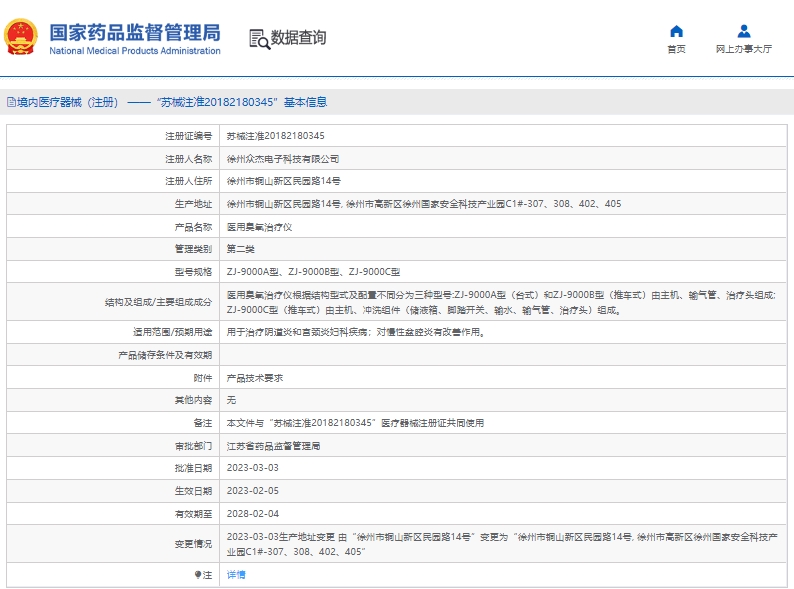Click the 有效期至 label
The width and height of the screenshot is (794, 589).
(x=193, y=514)
